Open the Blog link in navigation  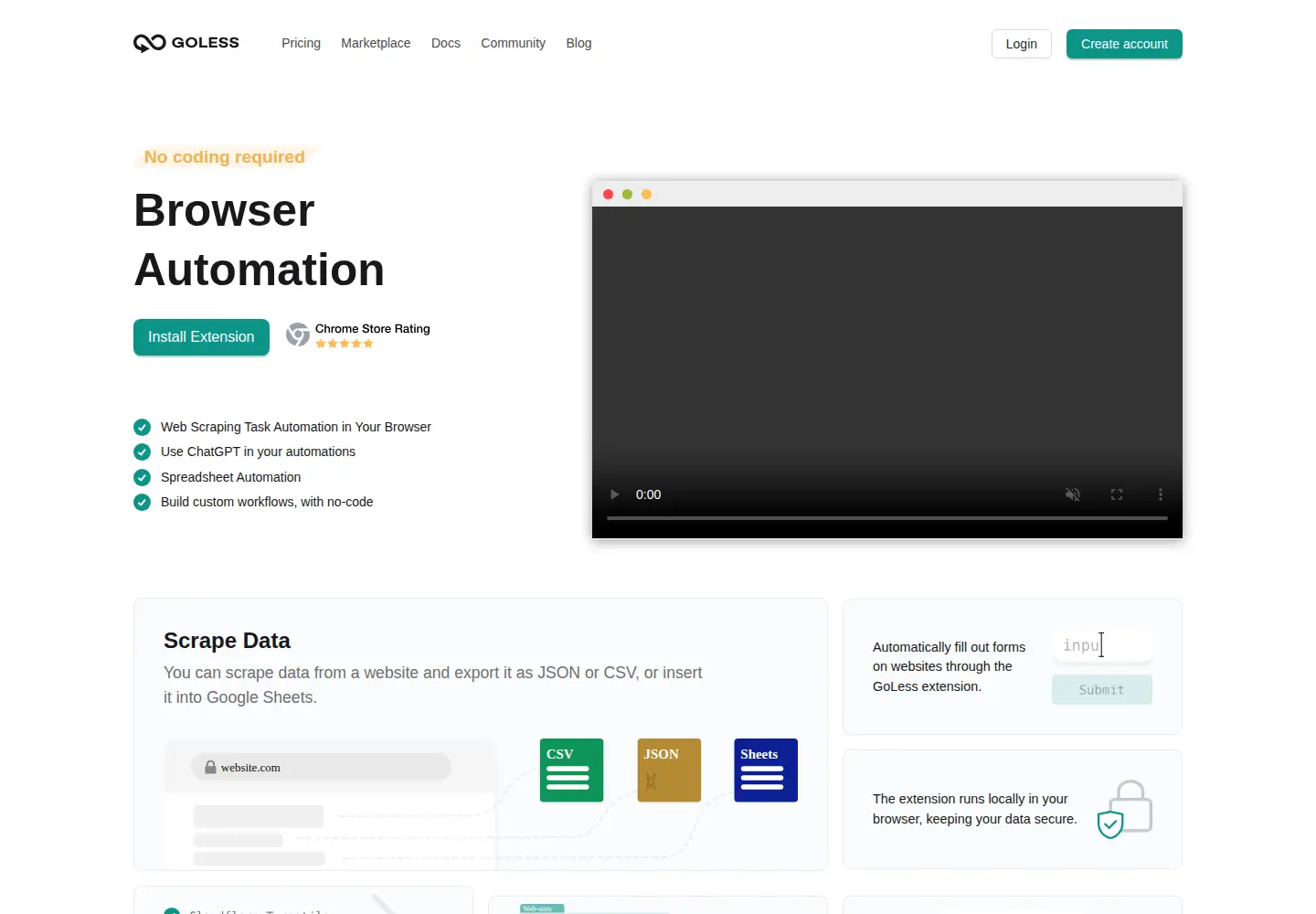coord(578,43)
